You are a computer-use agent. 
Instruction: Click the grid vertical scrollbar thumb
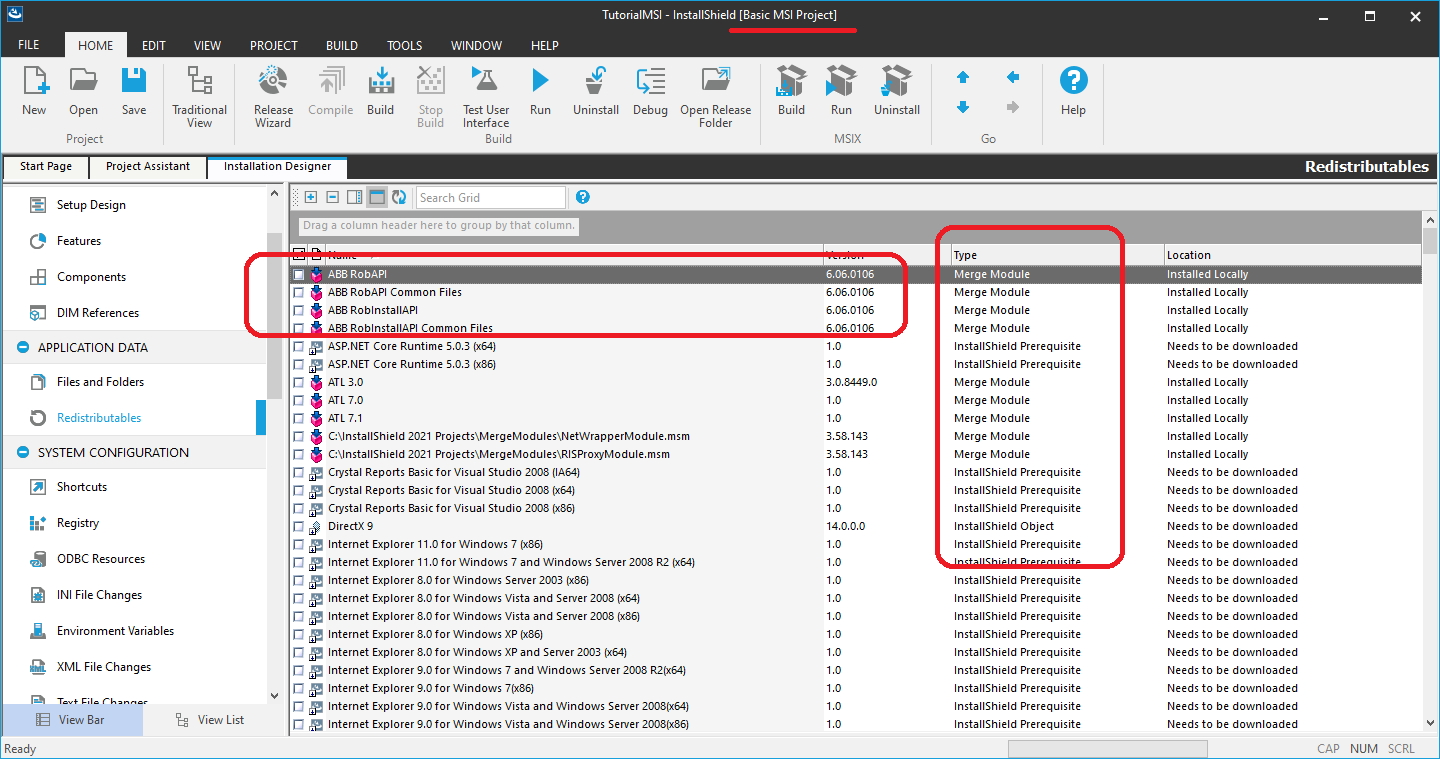tap(1430, 241)
